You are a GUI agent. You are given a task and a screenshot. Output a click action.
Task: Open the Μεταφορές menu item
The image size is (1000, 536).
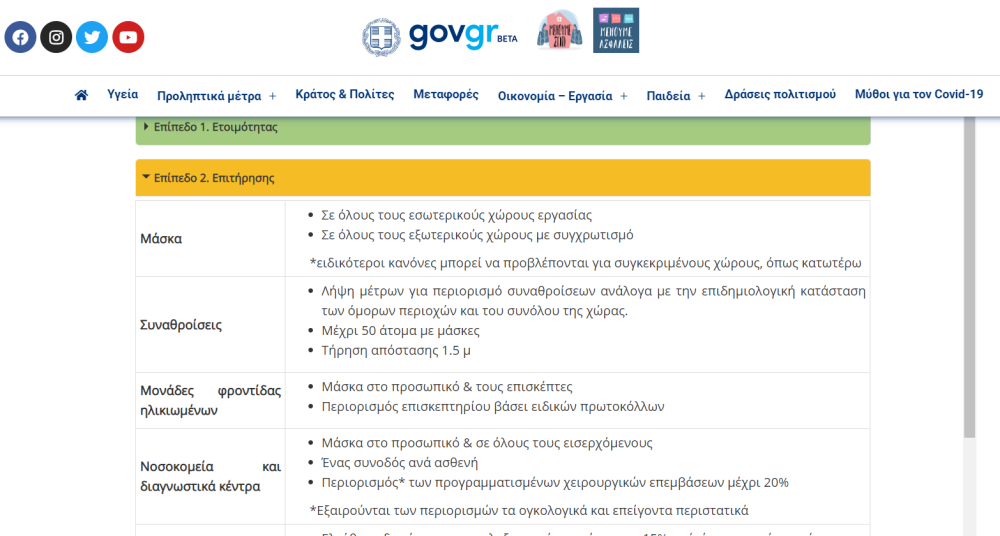pyautogui.click(x=446, y=94)
